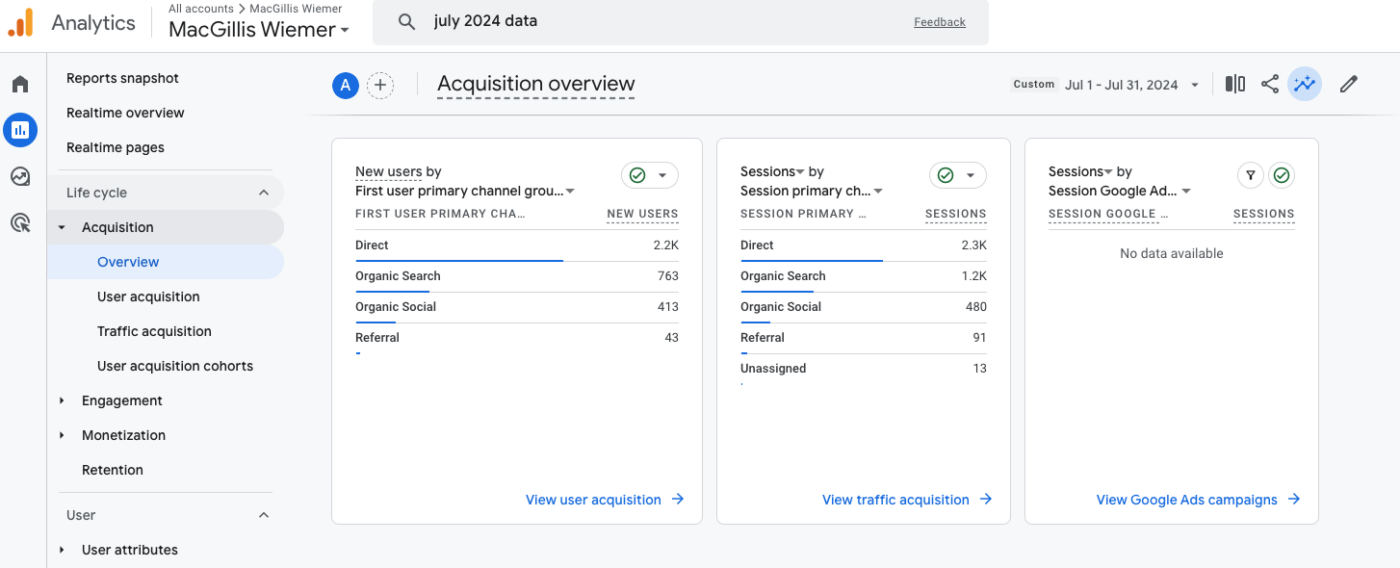Click Unassigned 13 row in Sessions card
The height and width of the screenshot is (568, 1400).
pyautogui.click(x=863, y=370)
